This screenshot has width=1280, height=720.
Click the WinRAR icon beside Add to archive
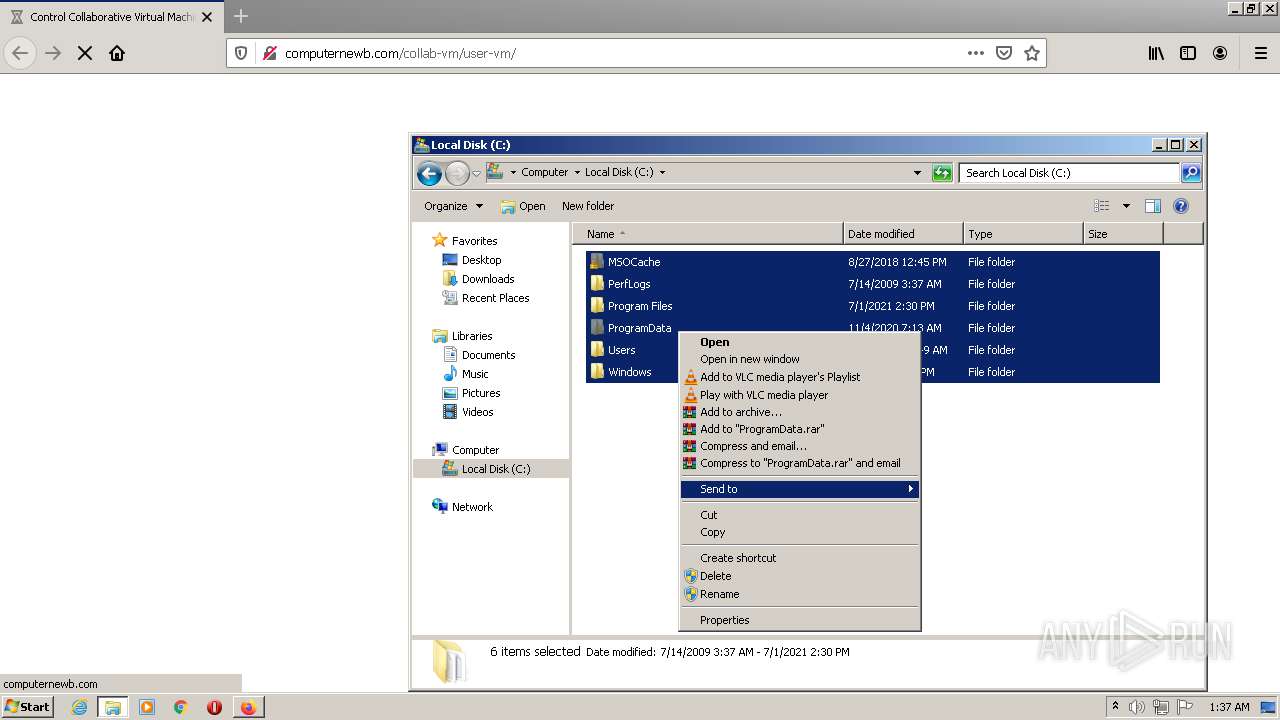(690, 412)
